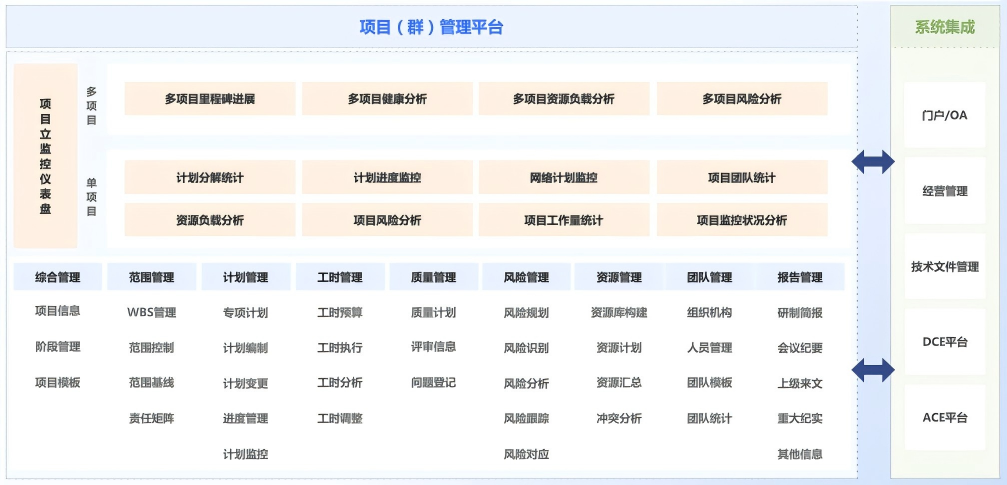Open 项目监控状况分析 box
The width and height of the screenshot is (1007, 485).
(x=741, y=220)
